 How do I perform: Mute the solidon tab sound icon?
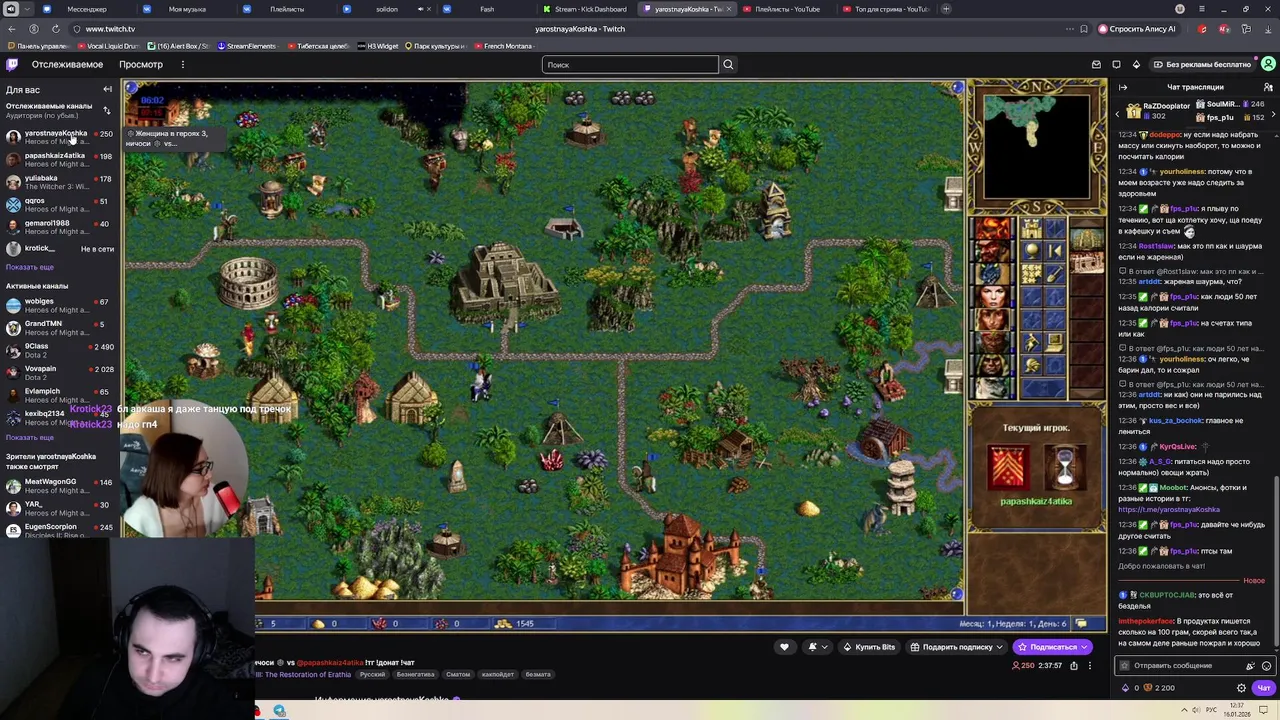(421, 9)
